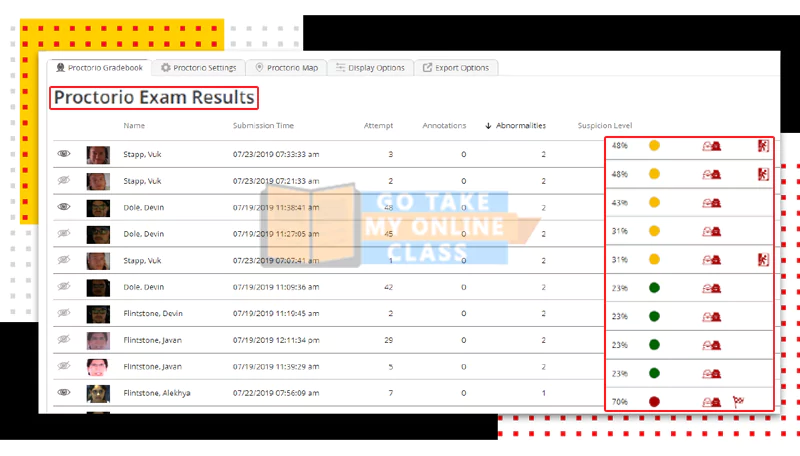This screenshot has height=456, width=800.
Task: Sort results by Name column header
Action: click(x=134, y=125)
